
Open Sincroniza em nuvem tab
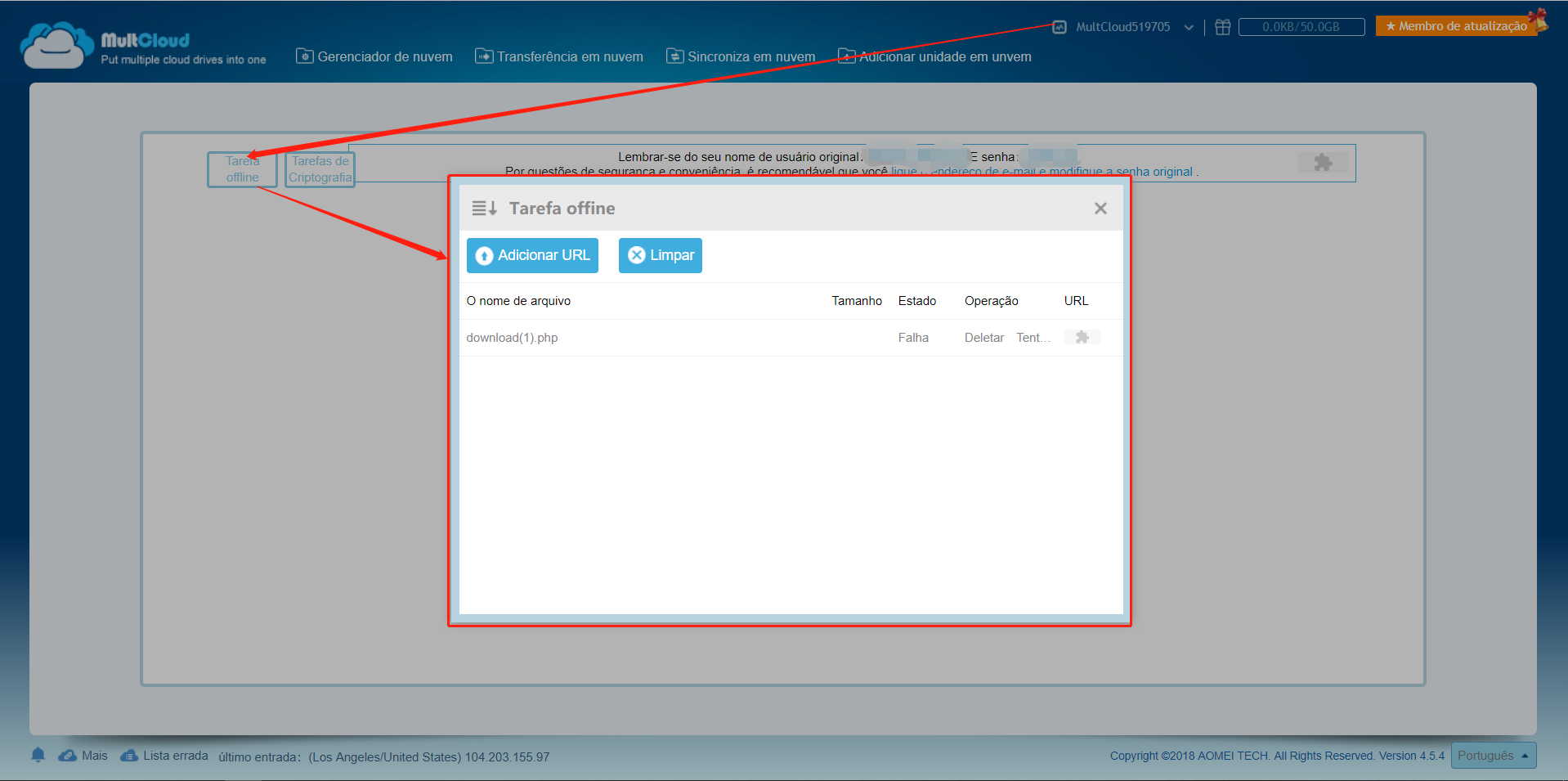tap(741, 56)
